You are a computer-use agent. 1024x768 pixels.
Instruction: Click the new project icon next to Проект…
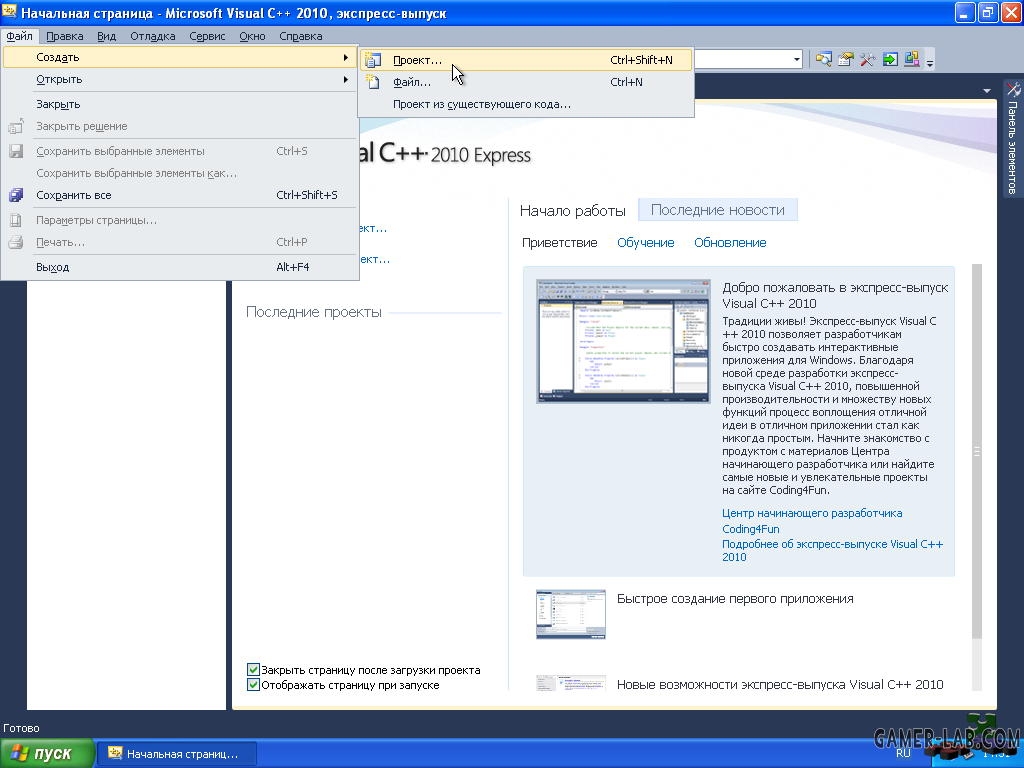[x=373, y=60]
